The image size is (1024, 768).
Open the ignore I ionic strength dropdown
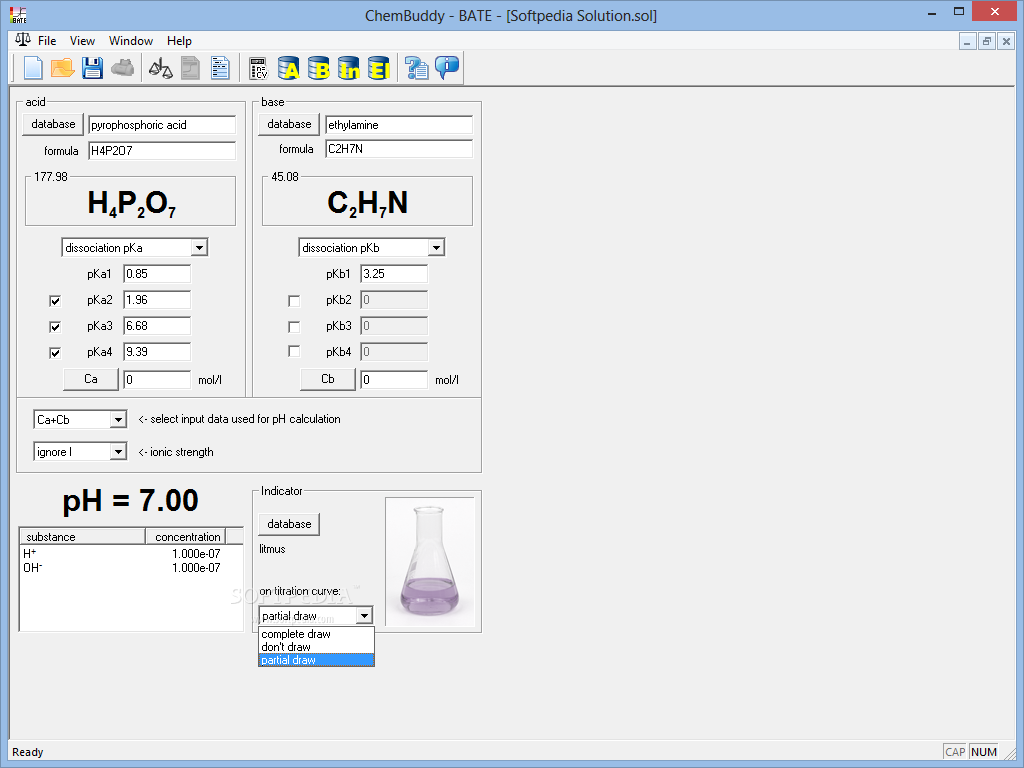point(118,452)
